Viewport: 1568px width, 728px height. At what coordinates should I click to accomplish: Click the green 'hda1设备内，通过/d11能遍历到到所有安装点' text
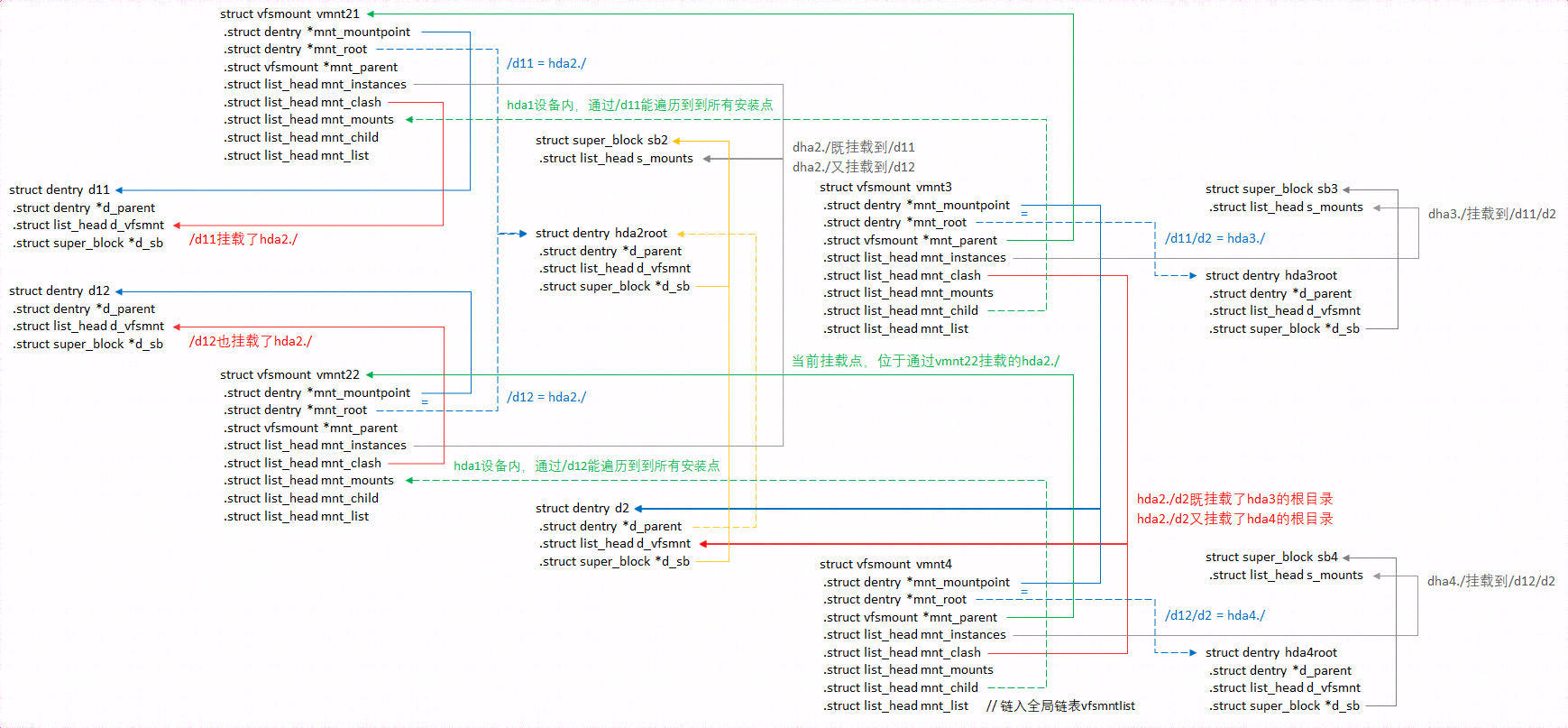(640, 105)
